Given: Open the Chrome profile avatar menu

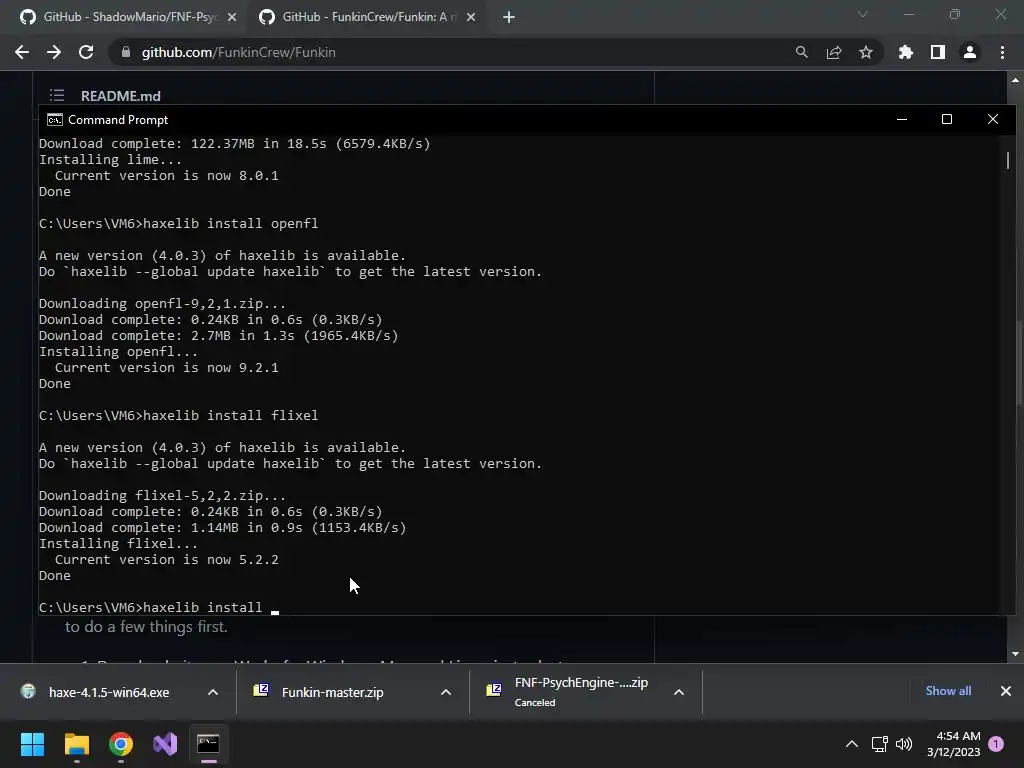Looking at the screenshot, I should [969, 52].
